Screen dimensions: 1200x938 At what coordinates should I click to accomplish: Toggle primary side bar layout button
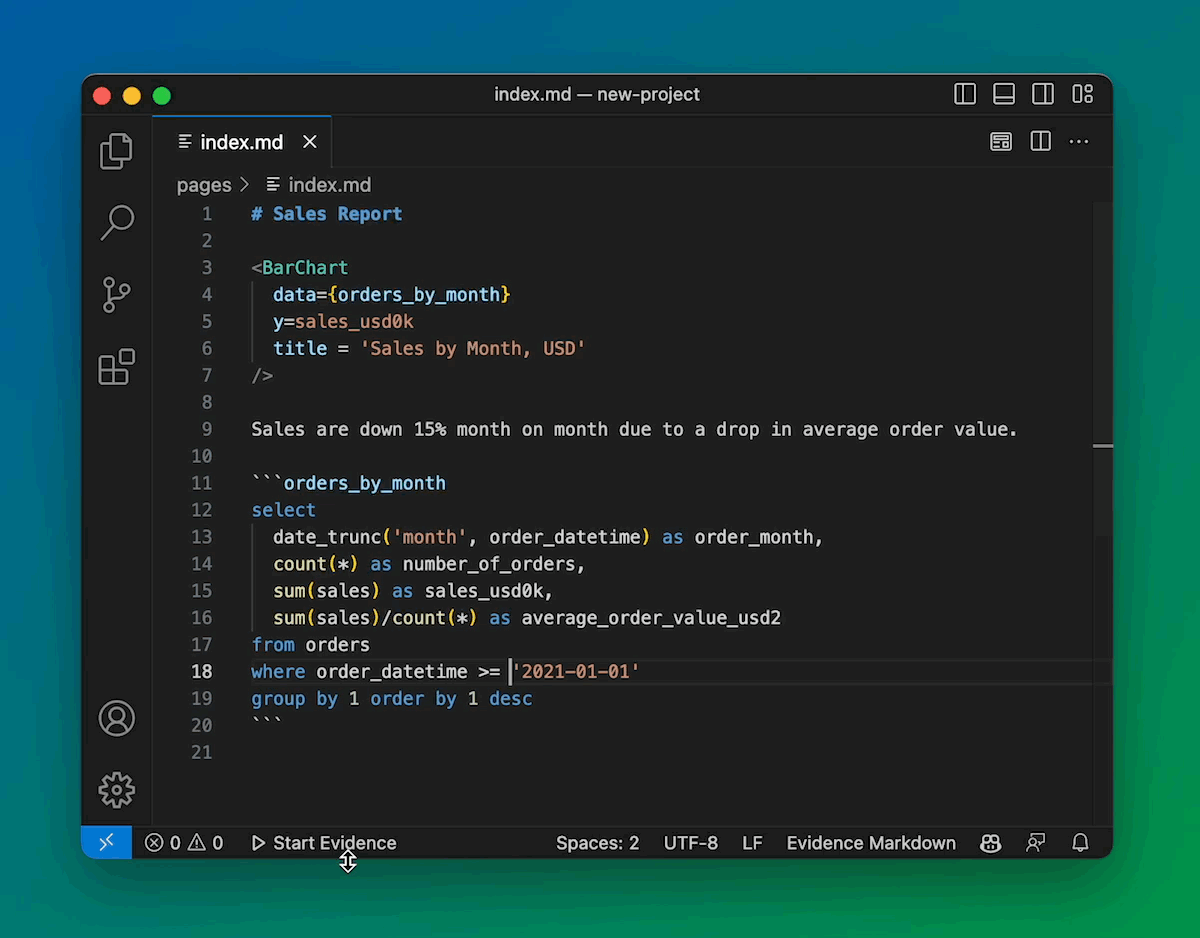coord(965,94)
